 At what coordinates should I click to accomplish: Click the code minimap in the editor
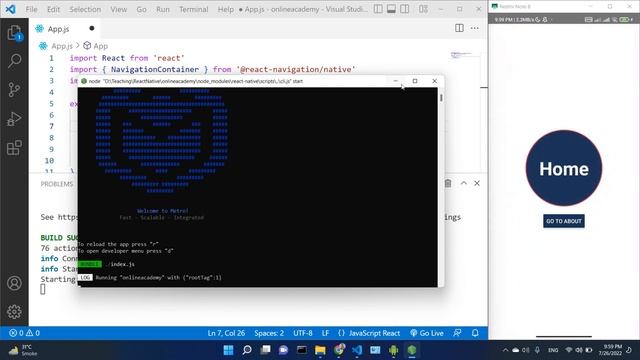pyautogui.click(x=461, y=55)
